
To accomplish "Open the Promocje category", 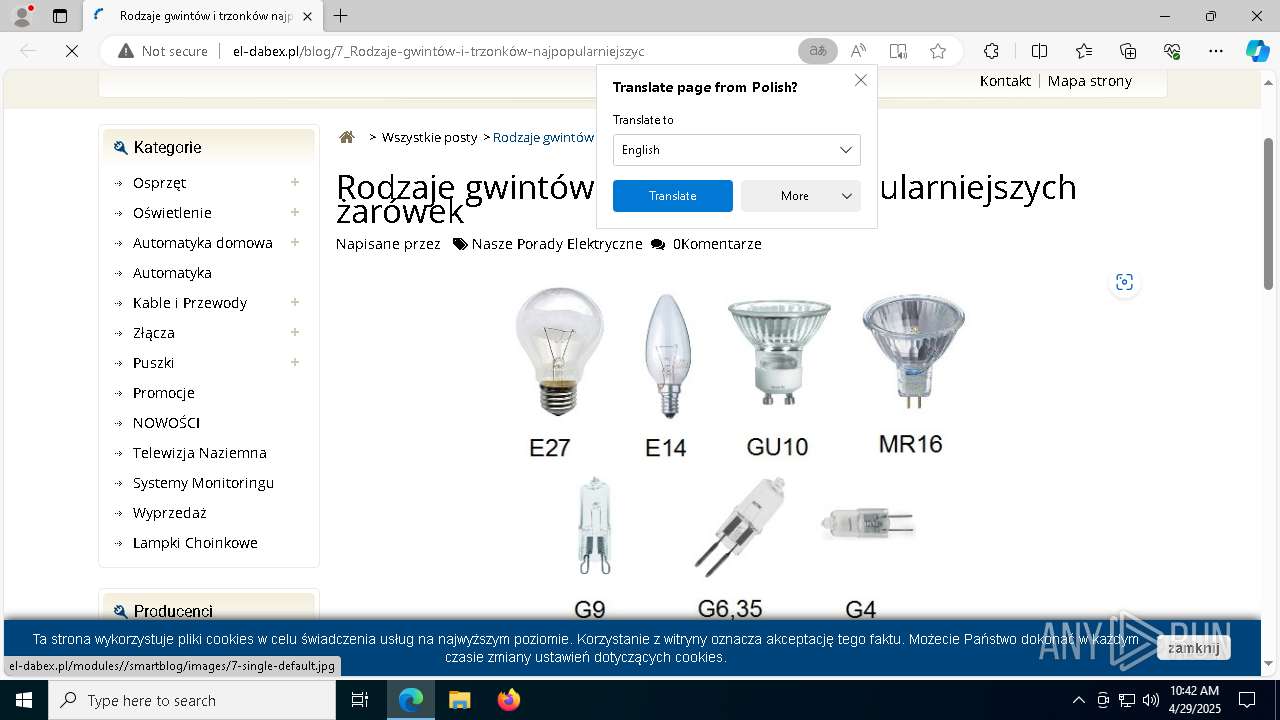I will click(163, 393).
